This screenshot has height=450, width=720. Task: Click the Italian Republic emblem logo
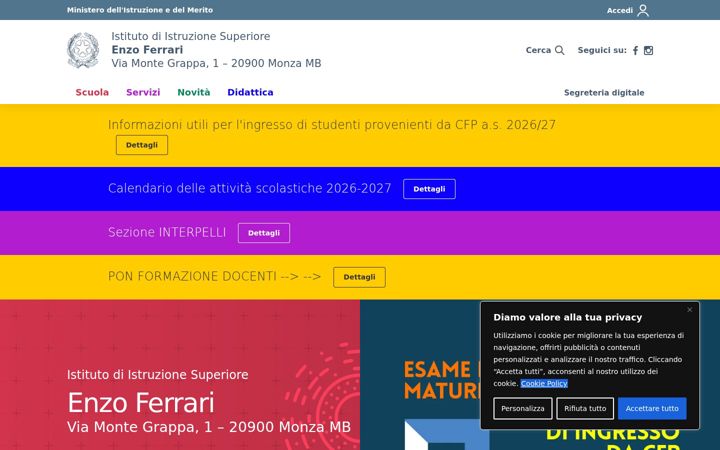83,50
